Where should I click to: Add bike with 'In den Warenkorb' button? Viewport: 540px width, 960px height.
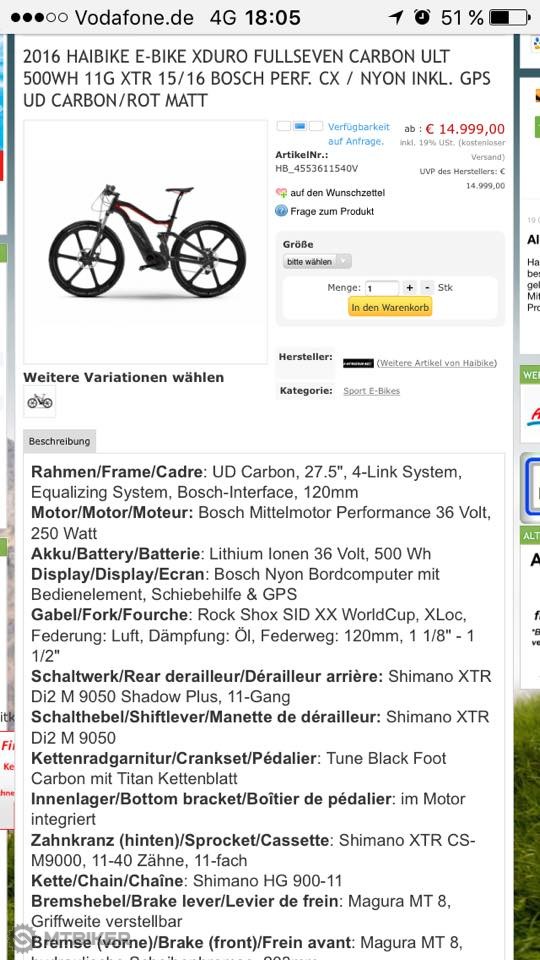[x=390, y=307]
